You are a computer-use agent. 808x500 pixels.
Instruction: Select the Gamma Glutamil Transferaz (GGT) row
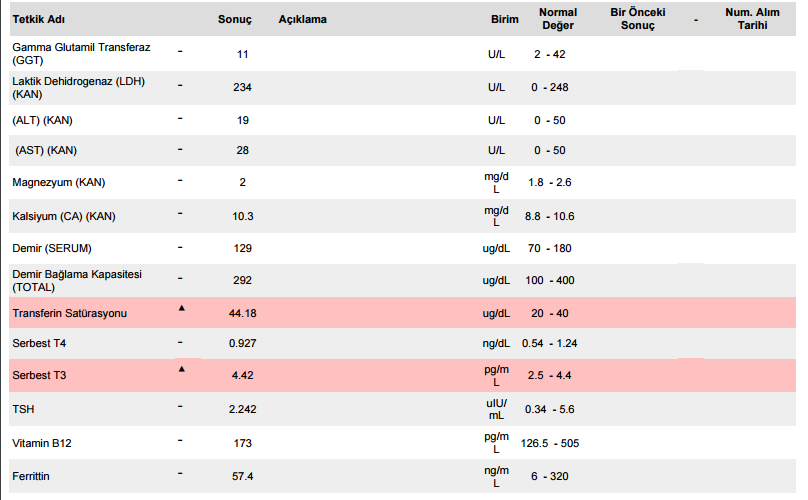pos(402,54)
